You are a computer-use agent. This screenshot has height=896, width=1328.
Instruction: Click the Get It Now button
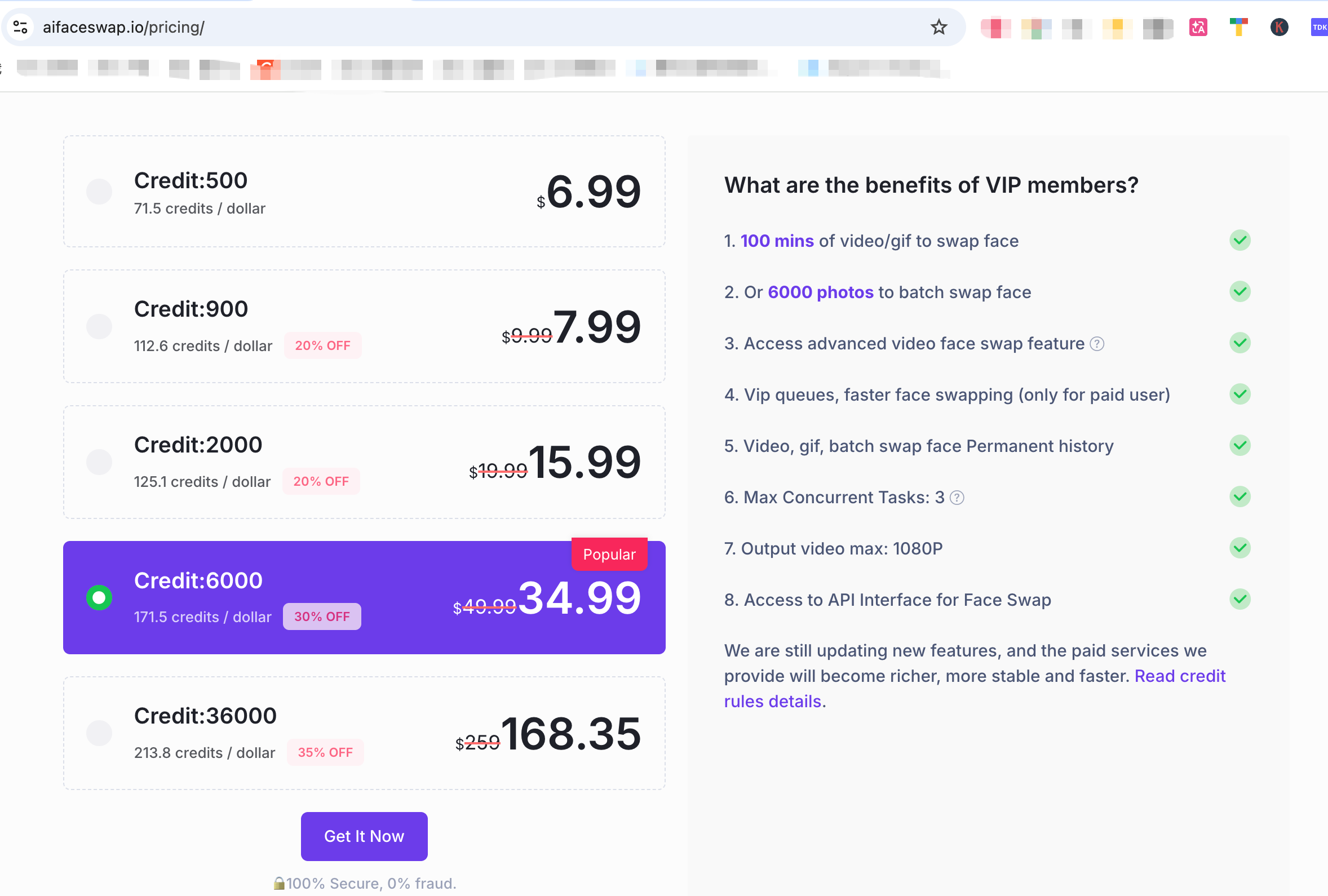pos(364,836)
